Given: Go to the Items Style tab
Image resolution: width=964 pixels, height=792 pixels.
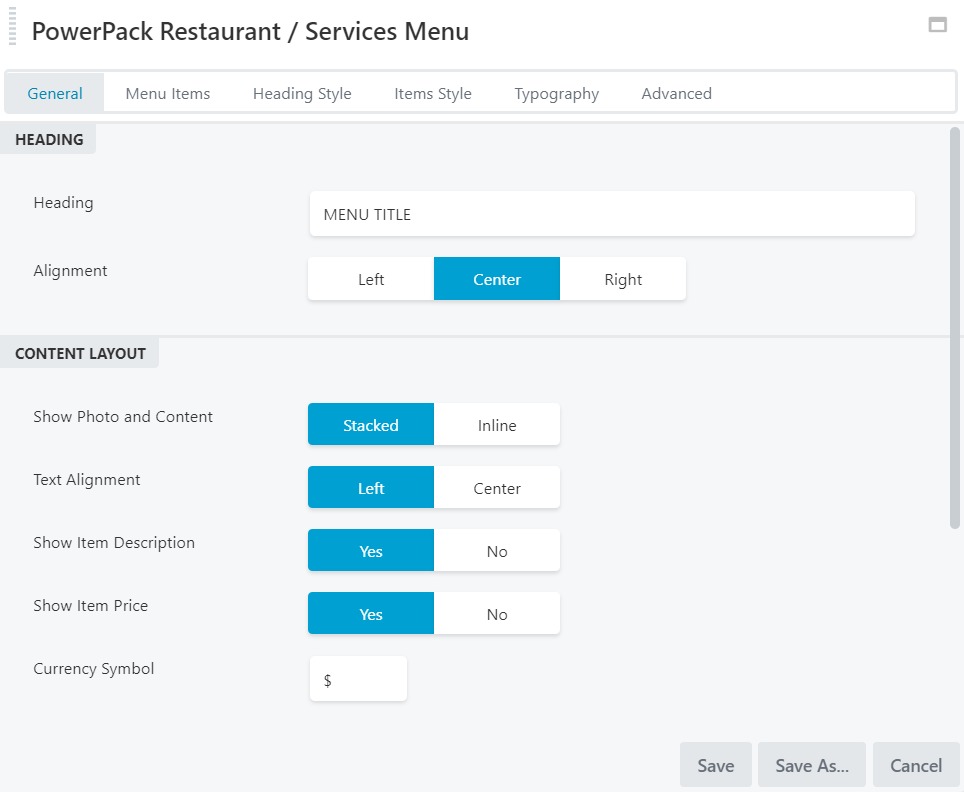Looking at the screenshot, I should pyautogui.click(x=433, y=93).
